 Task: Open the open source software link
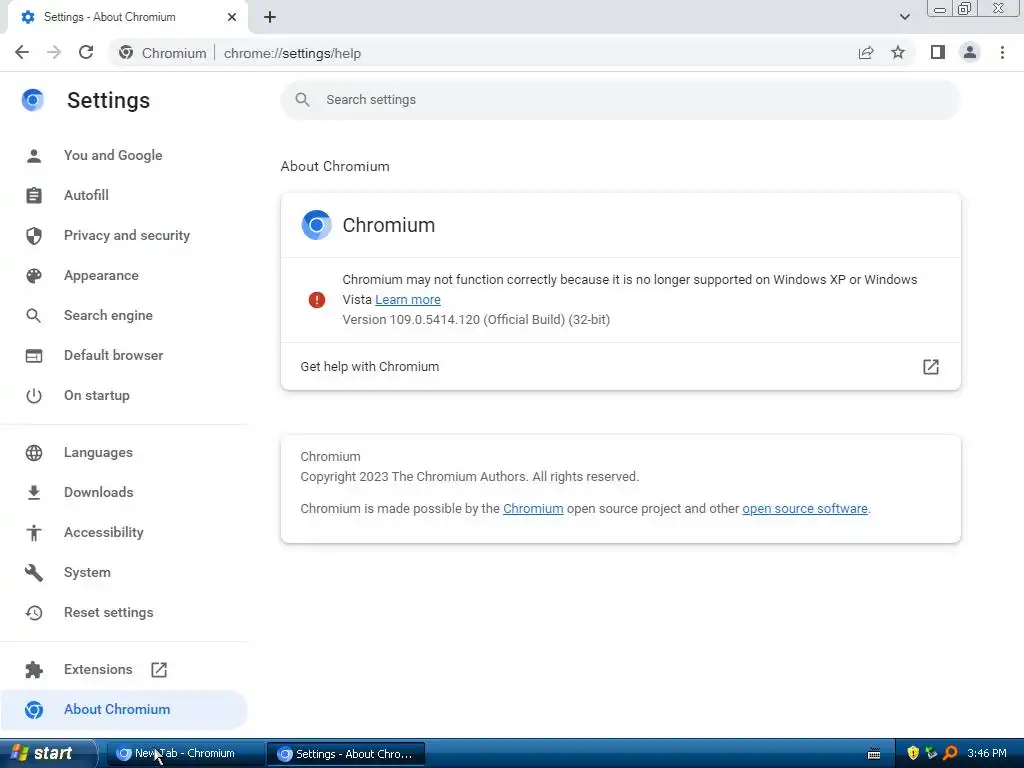(805, 509)
